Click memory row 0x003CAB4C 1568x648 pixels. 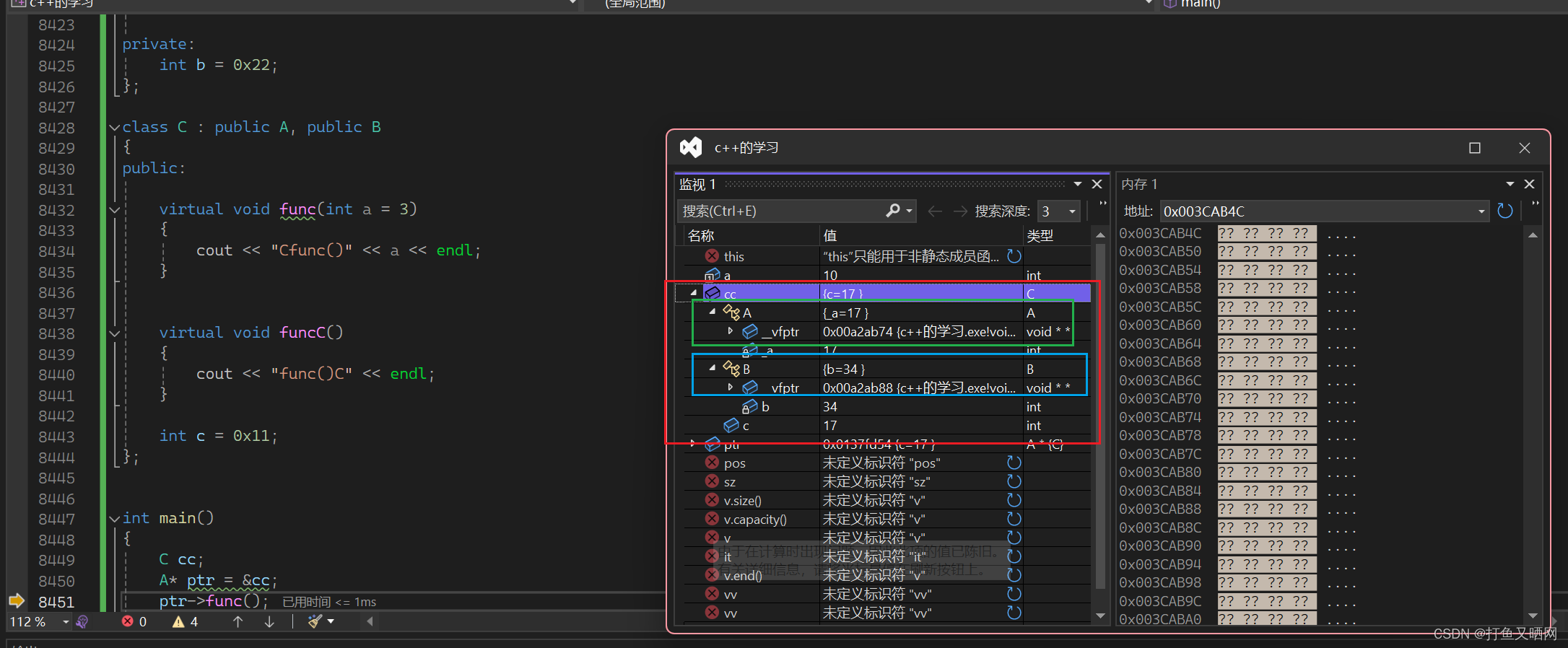(1238, 234)
